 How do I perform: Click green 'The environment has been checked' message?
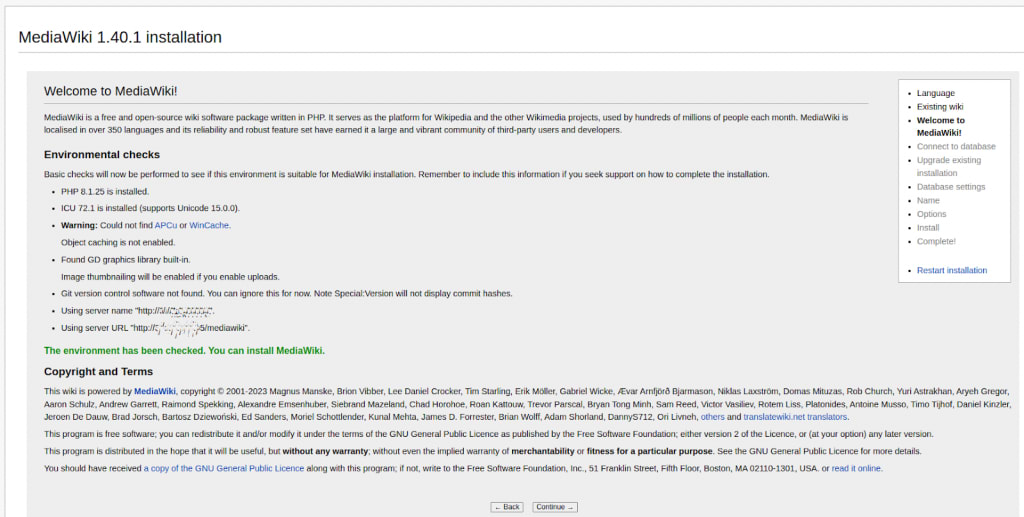pyautogui.click(x=184, y=351)
